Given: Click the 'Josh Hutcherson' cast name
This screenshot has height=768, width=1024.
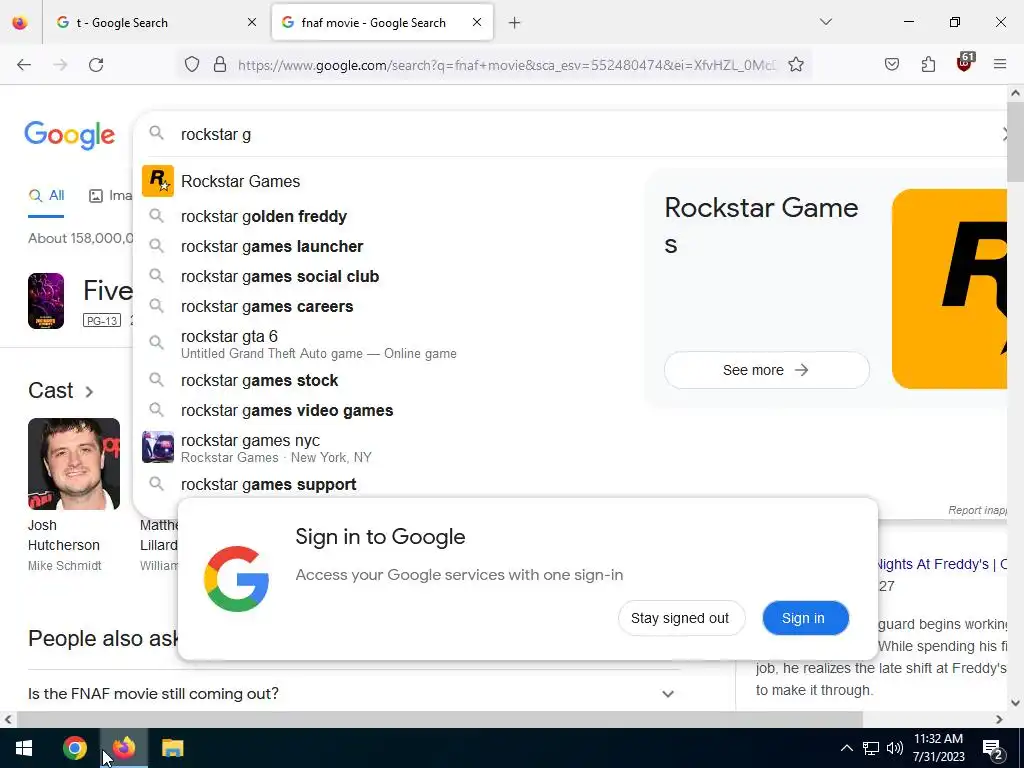Looking at the screenshot, I should point(63,536).
